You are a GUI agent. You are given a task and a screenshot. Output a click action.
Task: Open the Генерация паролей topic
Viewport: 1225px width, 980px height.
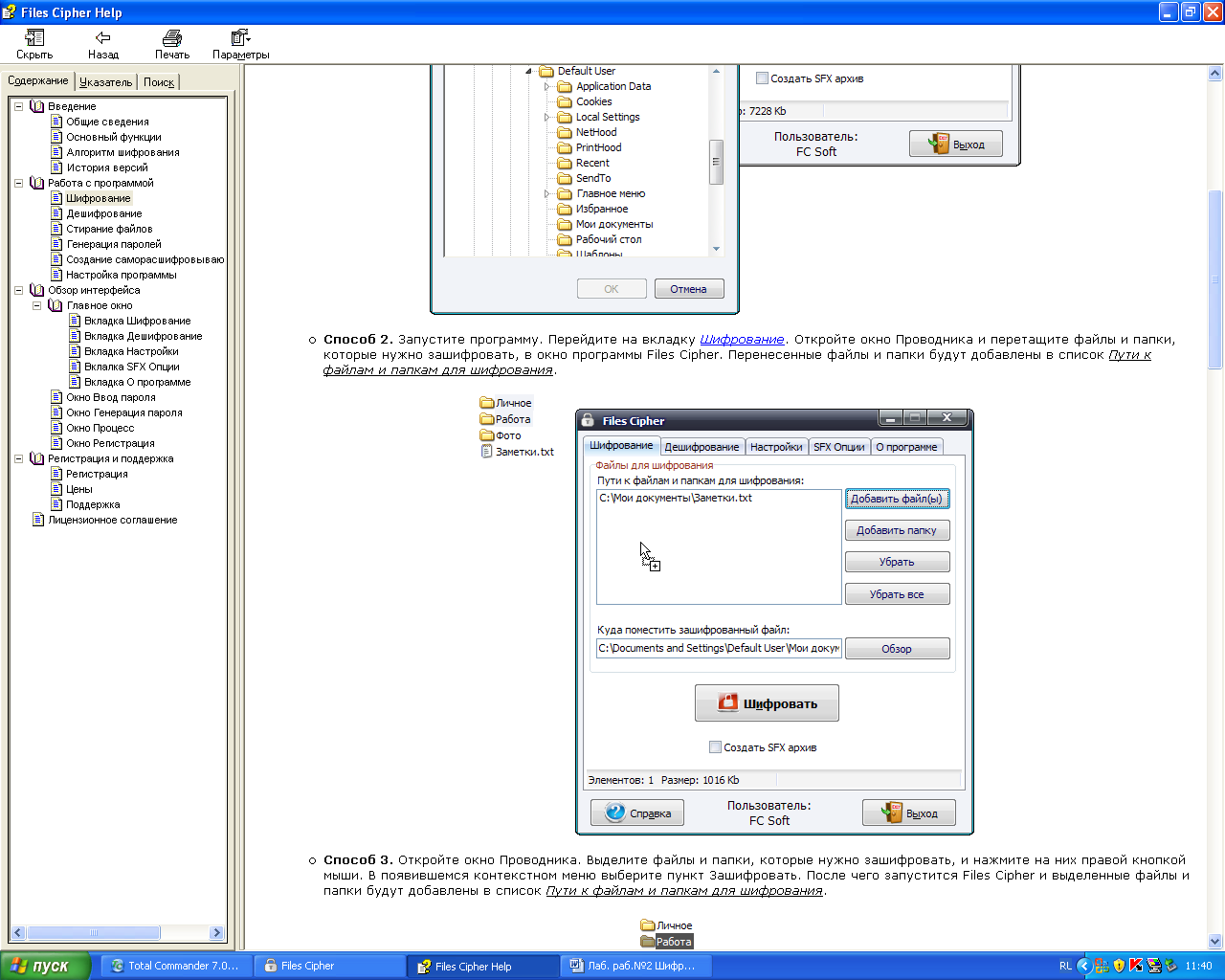pyautogui.click(x=114, y=244)
